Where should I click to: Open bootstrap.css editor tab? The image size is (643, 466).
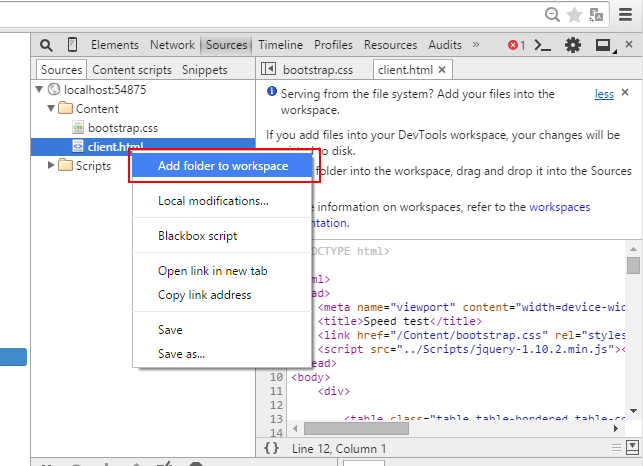click(318, 70)
